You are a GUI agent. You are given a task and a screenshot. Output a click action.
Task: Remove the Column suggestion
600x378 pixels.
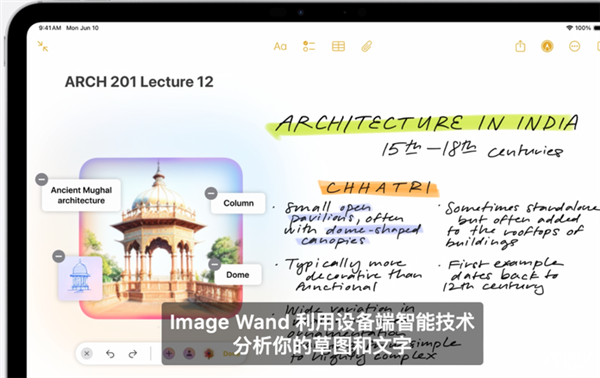(x=211, y=193)
